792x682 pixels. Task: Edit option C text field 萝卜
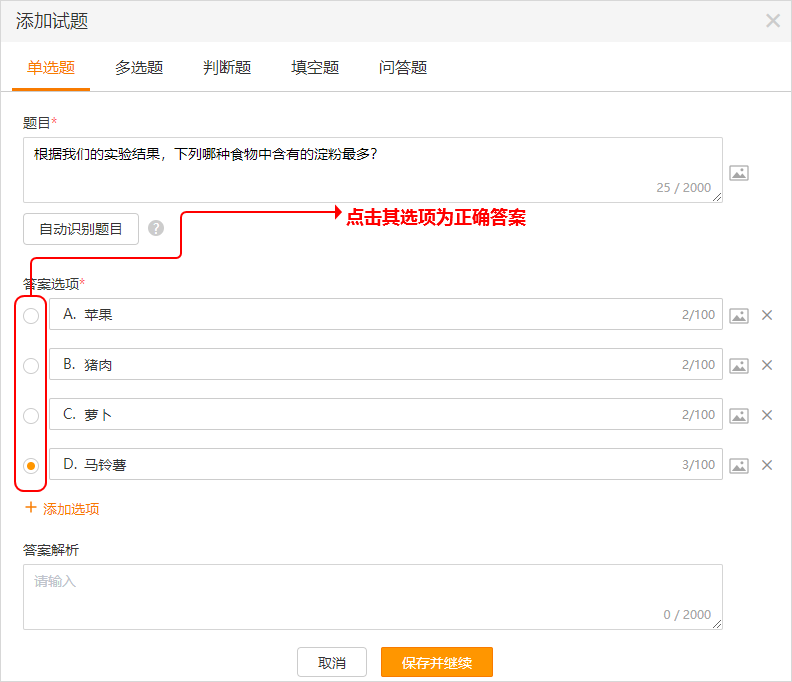(386, 414)
